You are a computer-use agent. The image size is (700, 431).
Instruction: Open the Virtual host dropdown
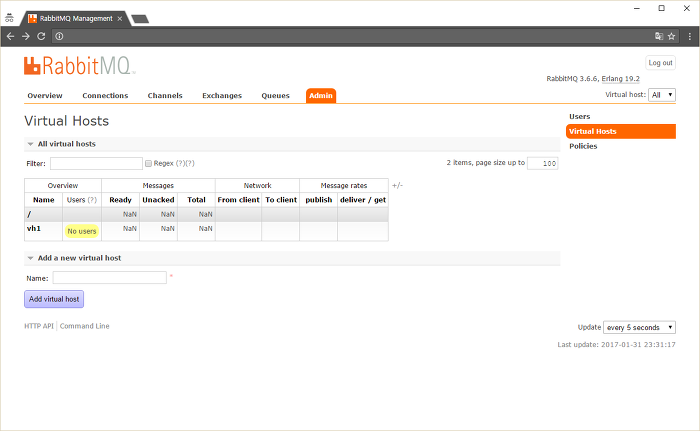coord(662,95)
